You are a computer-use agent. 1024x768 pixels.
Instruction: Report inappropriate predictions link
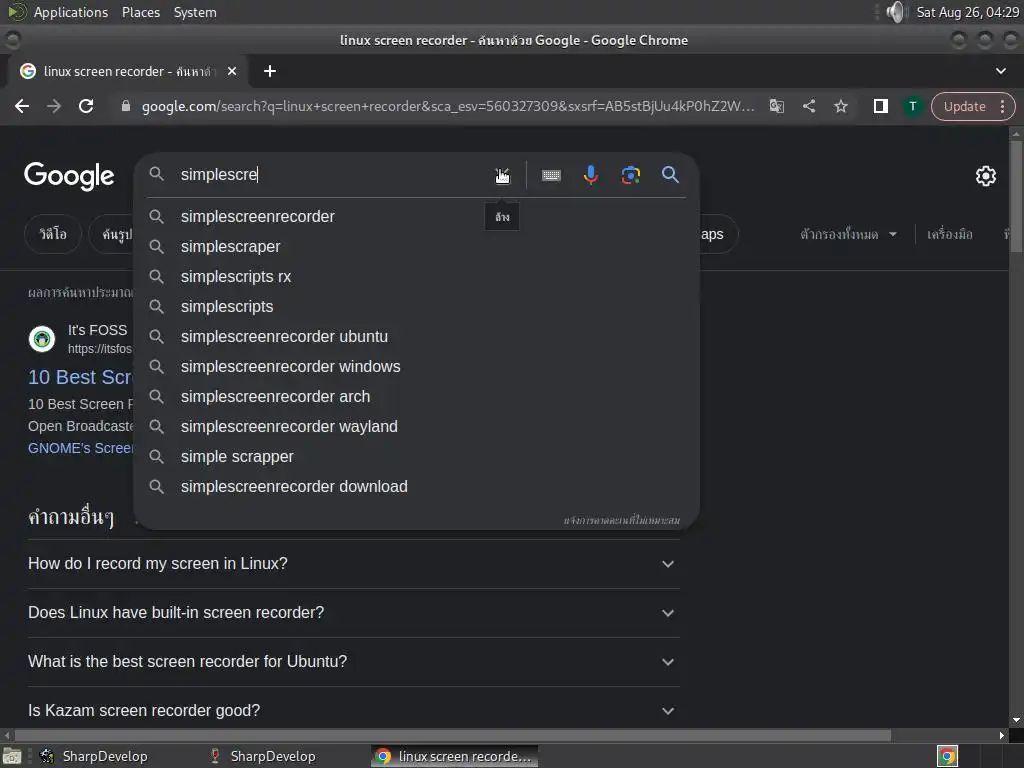click(x=621, y=520)
